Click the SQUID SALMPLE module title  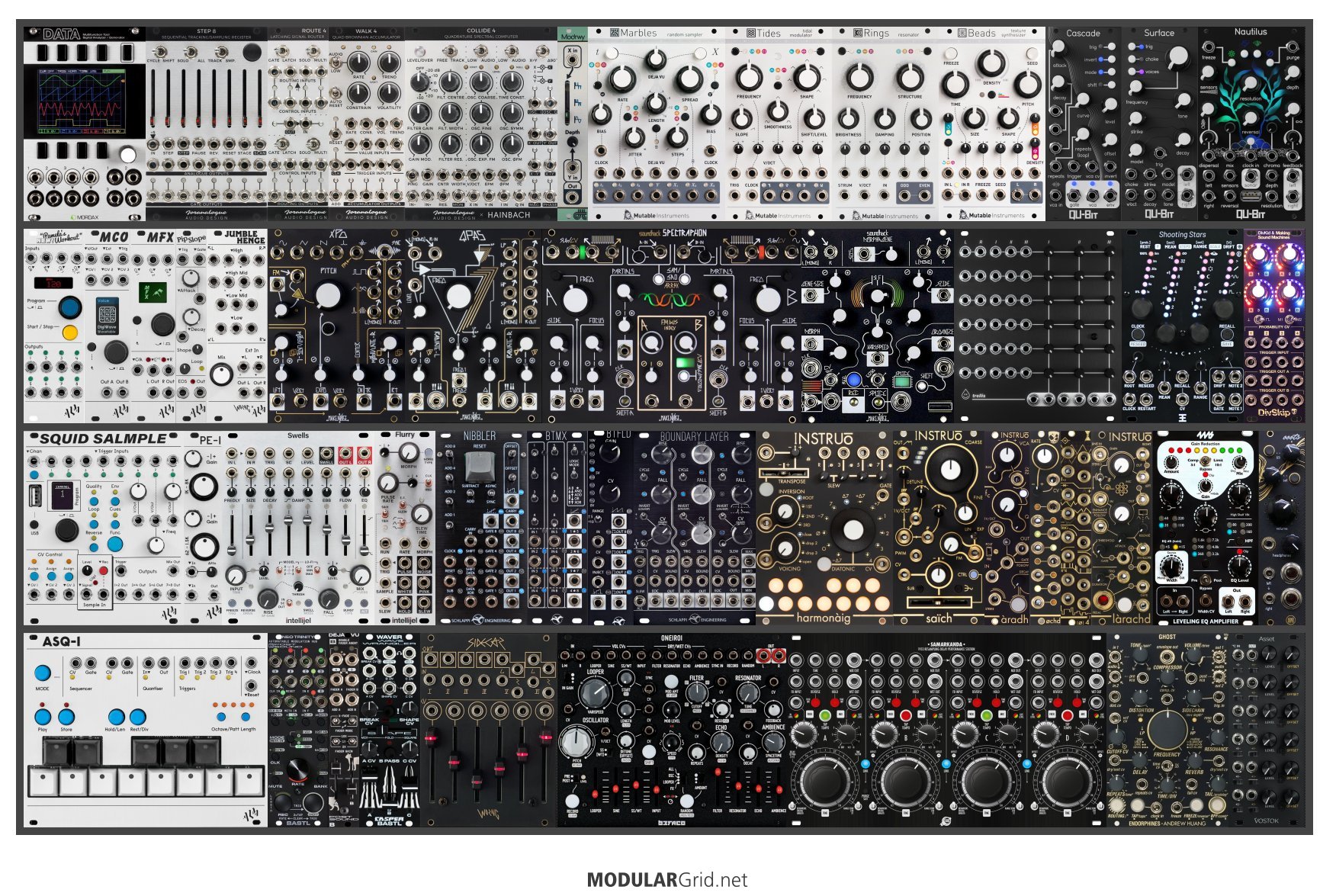(103, 439)
